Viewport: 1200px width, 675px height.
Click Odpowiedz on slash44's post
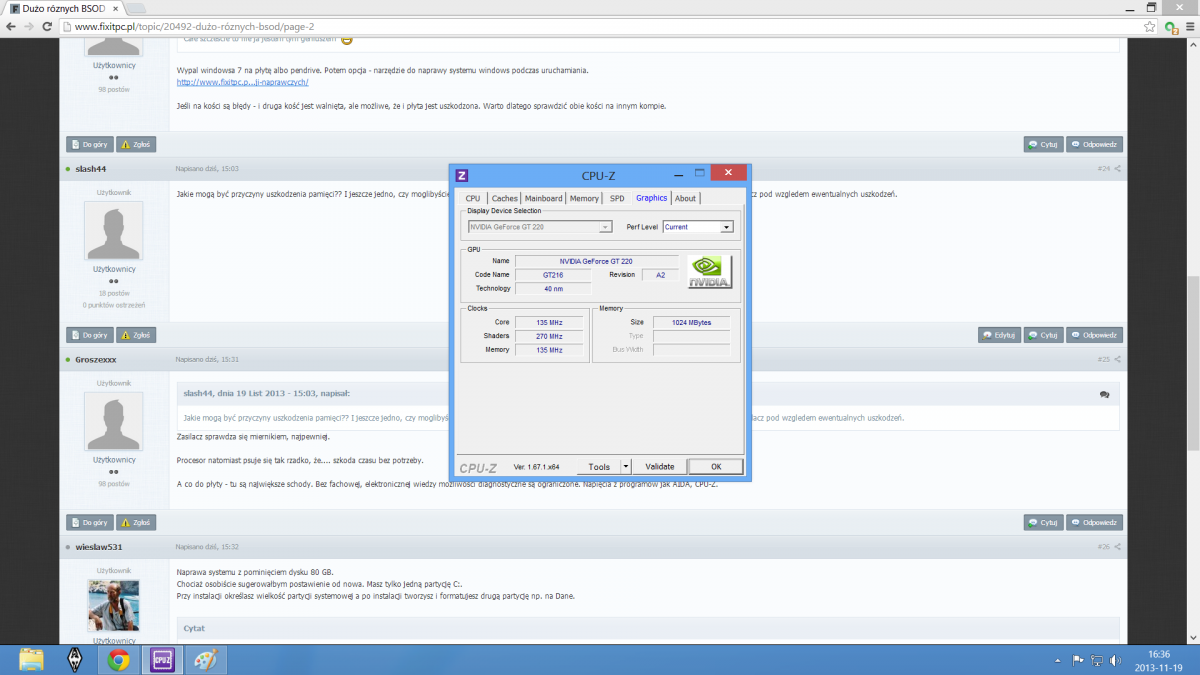(x=1094, y=335)
